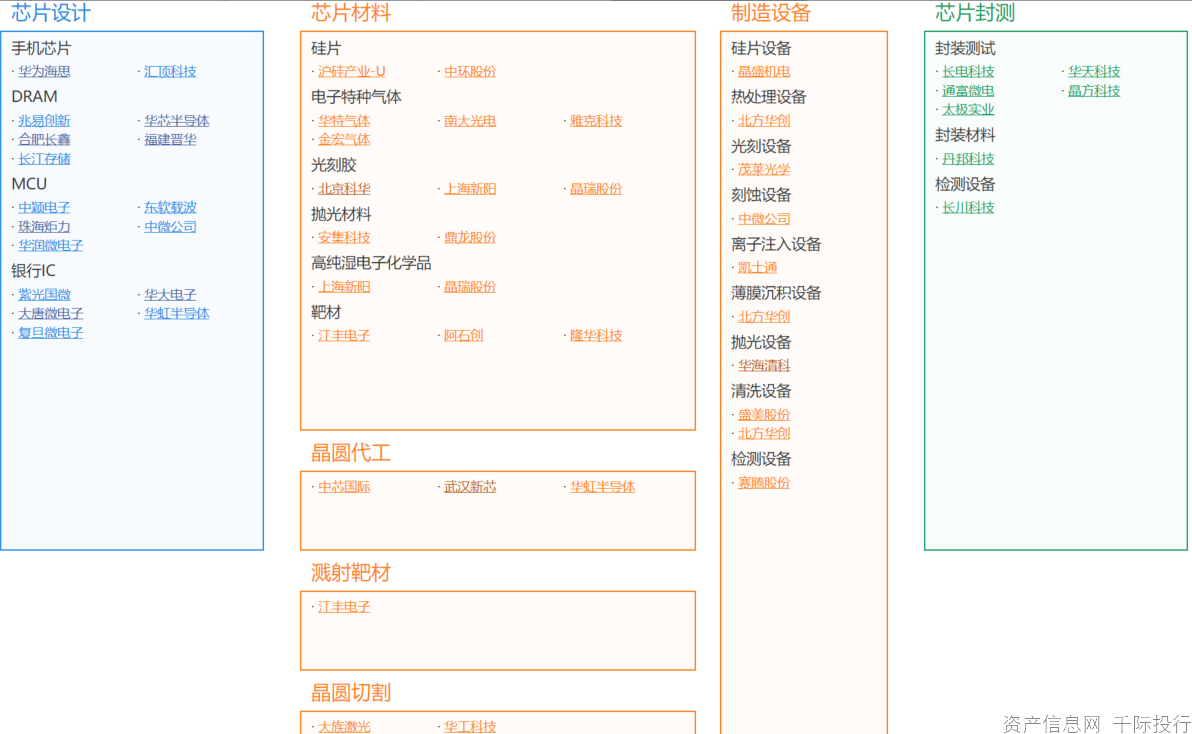Click 华虹半导体 in the 晶圆代工 box
The image size is (1192, 734).
602,487
